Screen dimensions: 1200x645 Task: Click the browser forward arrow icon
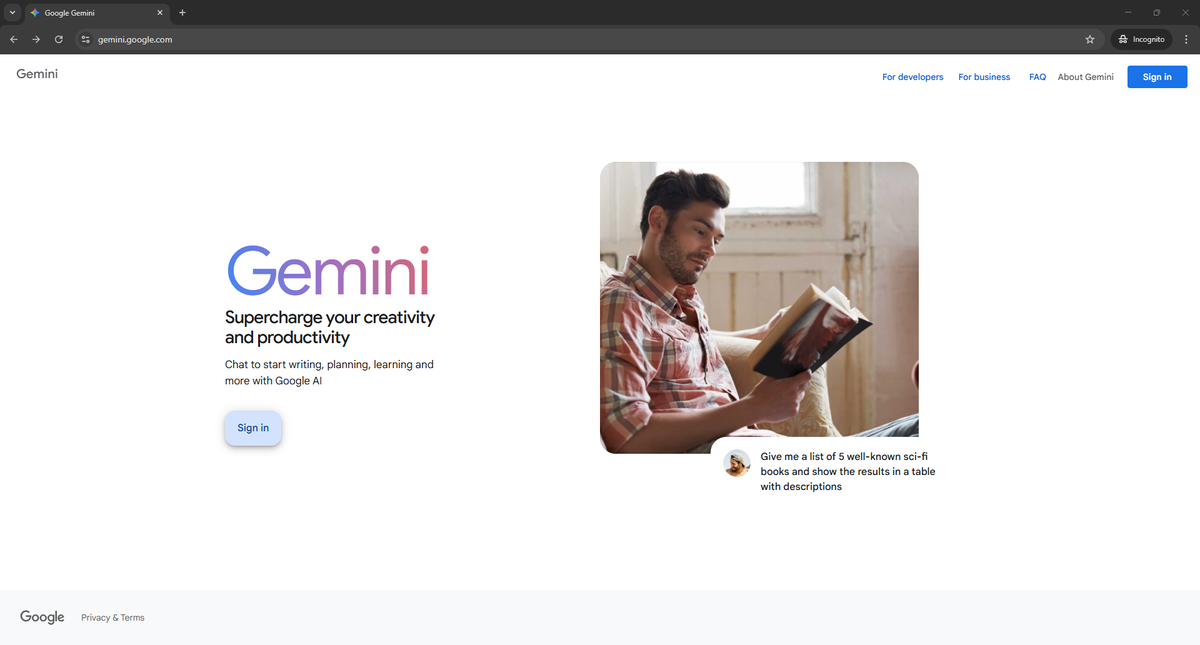pos(36,40)
